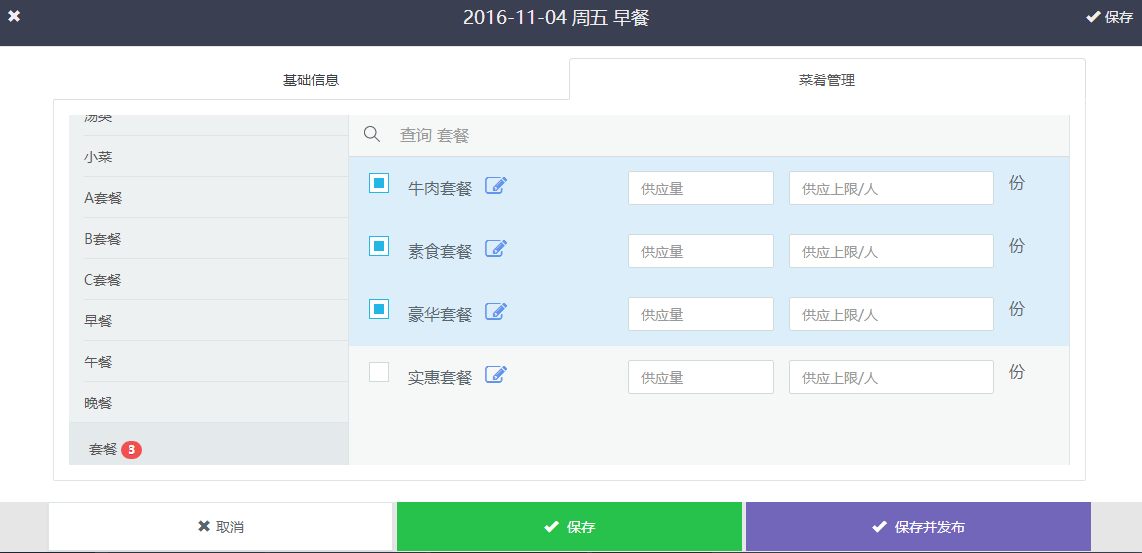Click the edit icon next to 牛肉套餐

[496, 186]
